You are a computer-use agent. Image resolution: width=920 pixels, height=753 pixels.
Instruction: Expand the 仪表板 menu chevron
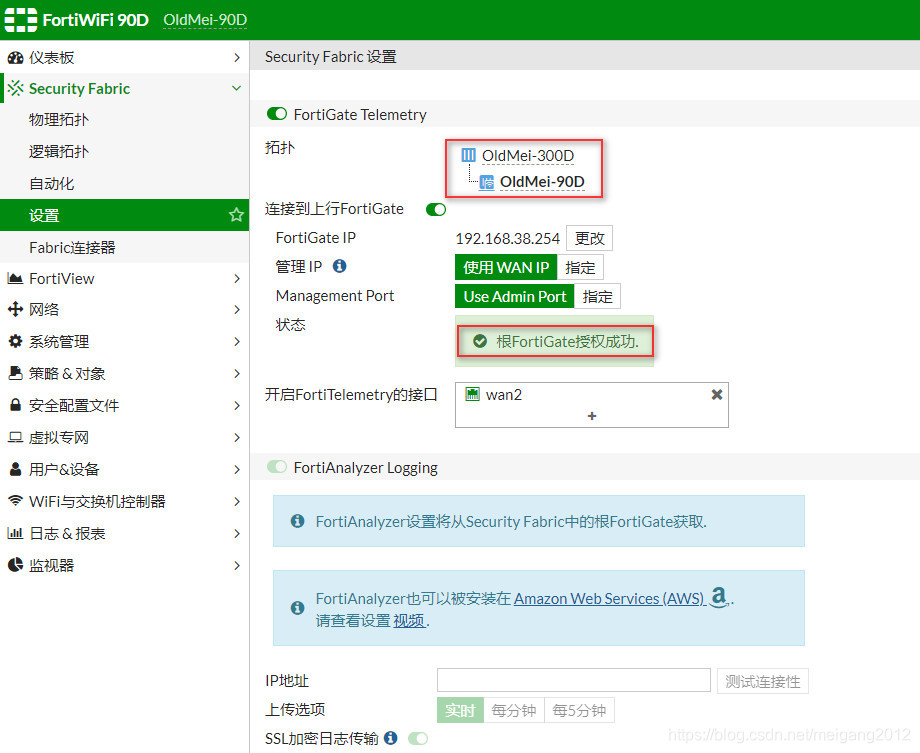[x=236, y=58]
